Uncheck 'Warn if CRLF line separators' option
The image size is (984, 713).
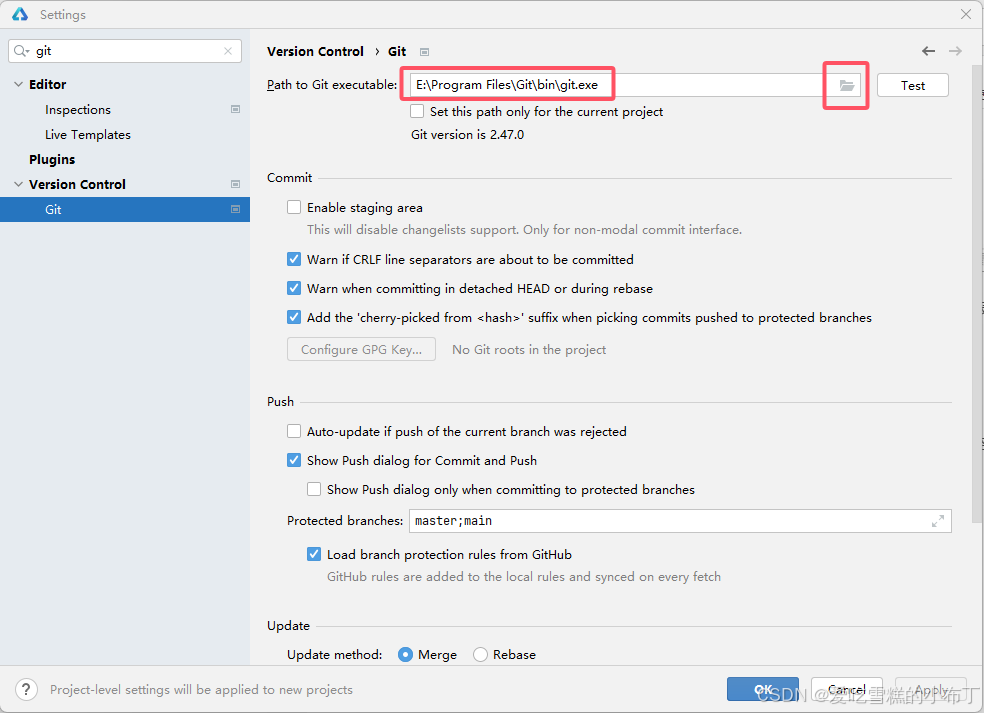294,259
